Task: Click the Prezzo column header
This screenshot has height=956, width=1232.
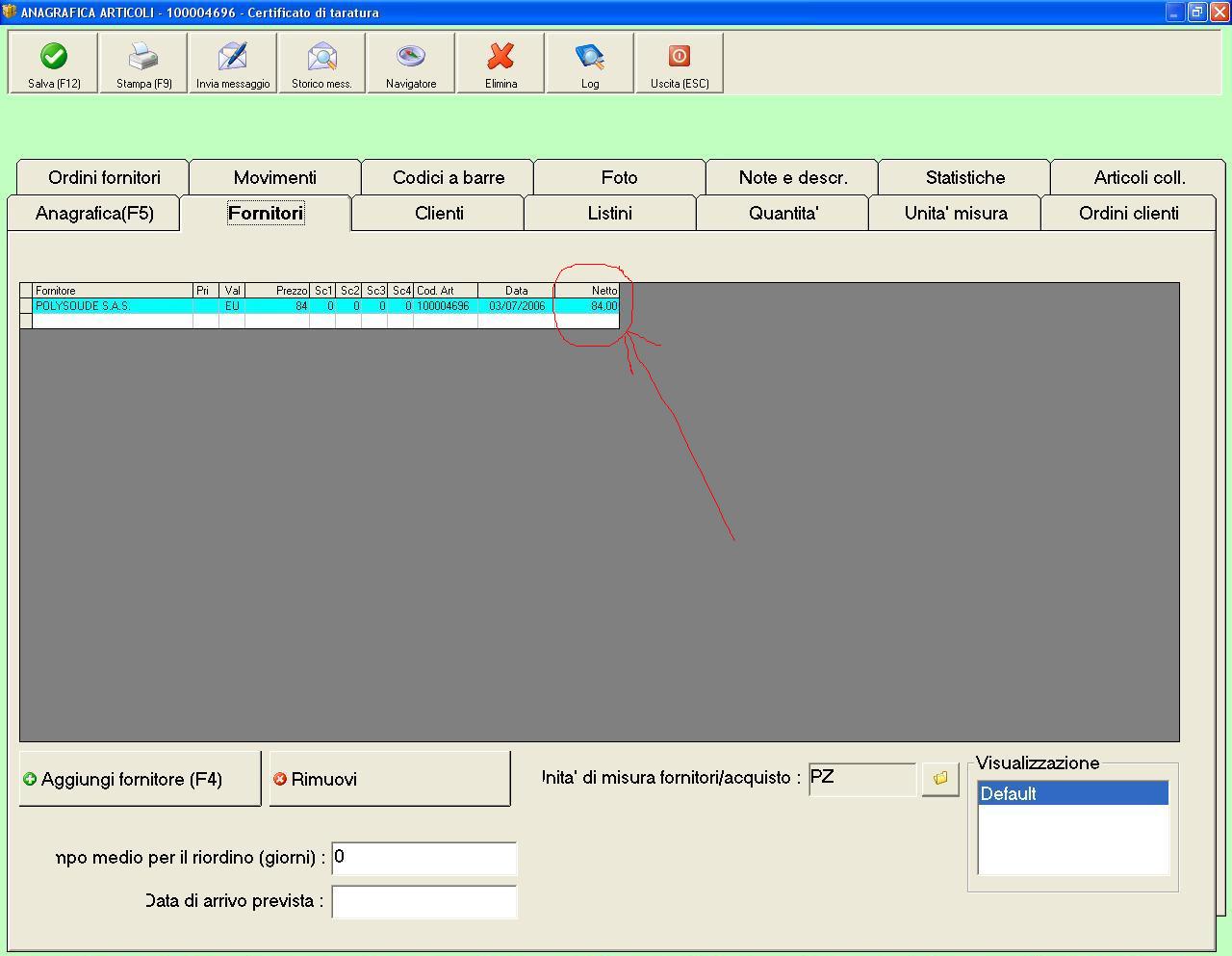Action: click(277, 291)
